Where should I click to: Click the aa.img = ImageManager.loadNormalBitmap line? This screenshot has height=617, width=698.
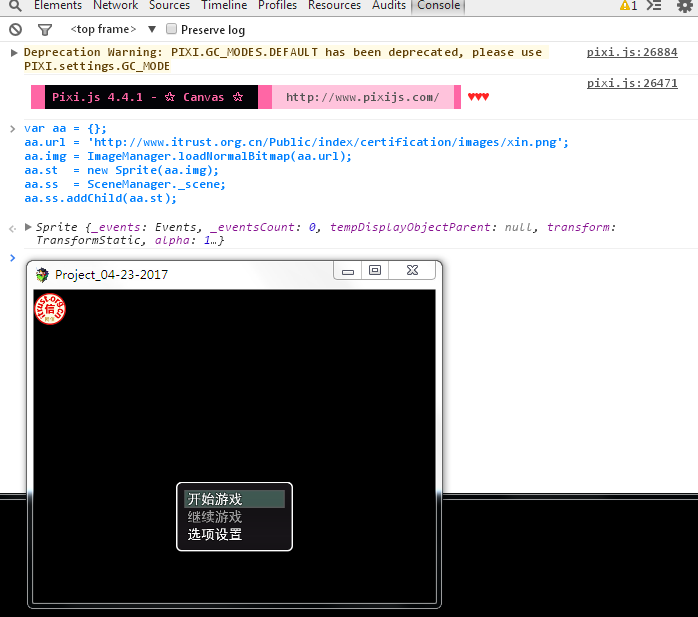[188, 156]
